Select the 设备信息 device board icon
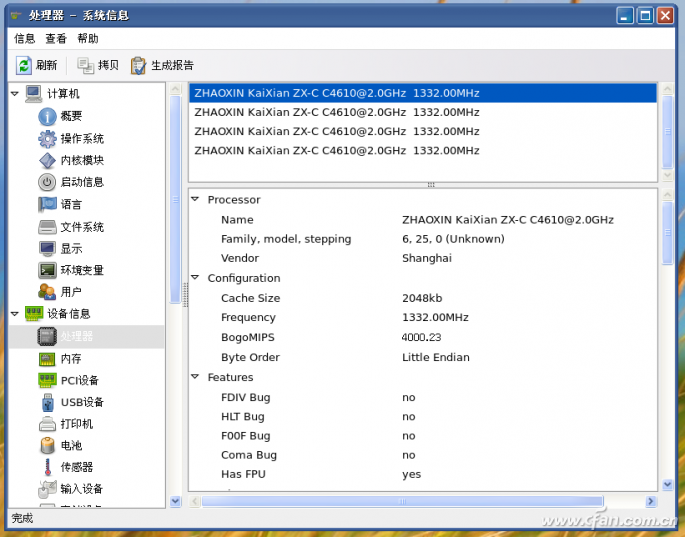Viewport: 685px width, 537px height. [x=34, y=314]
